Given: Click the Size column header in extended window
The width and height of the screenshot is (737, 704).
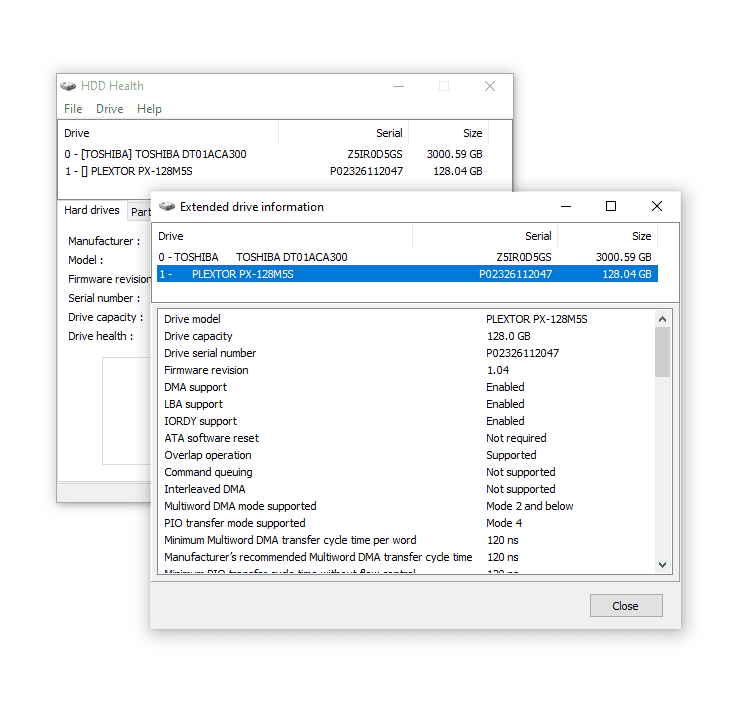Looking at the screenshot, I should 607,236.
